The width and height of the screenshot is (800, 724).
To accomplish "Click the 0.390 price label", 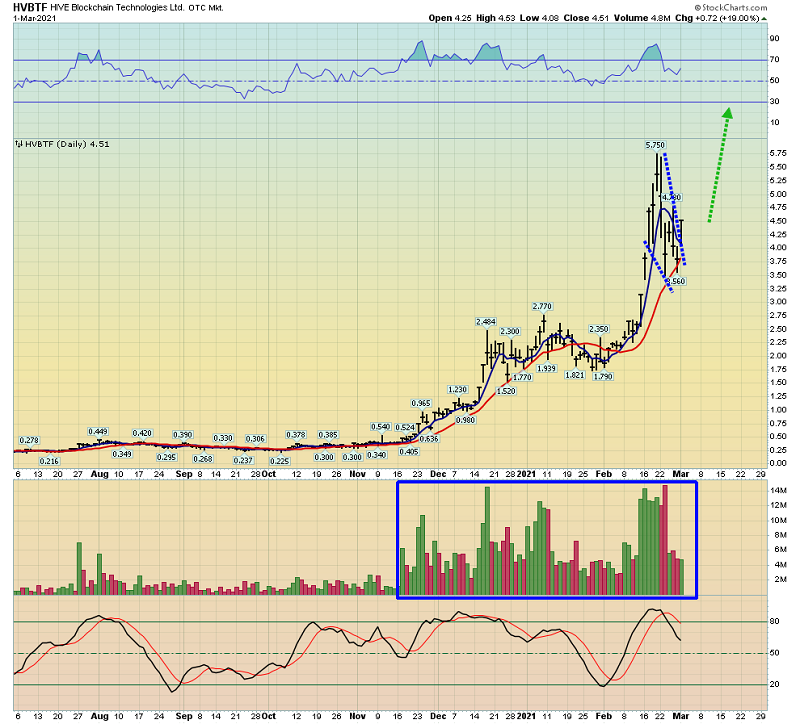I will coord(183,435).
